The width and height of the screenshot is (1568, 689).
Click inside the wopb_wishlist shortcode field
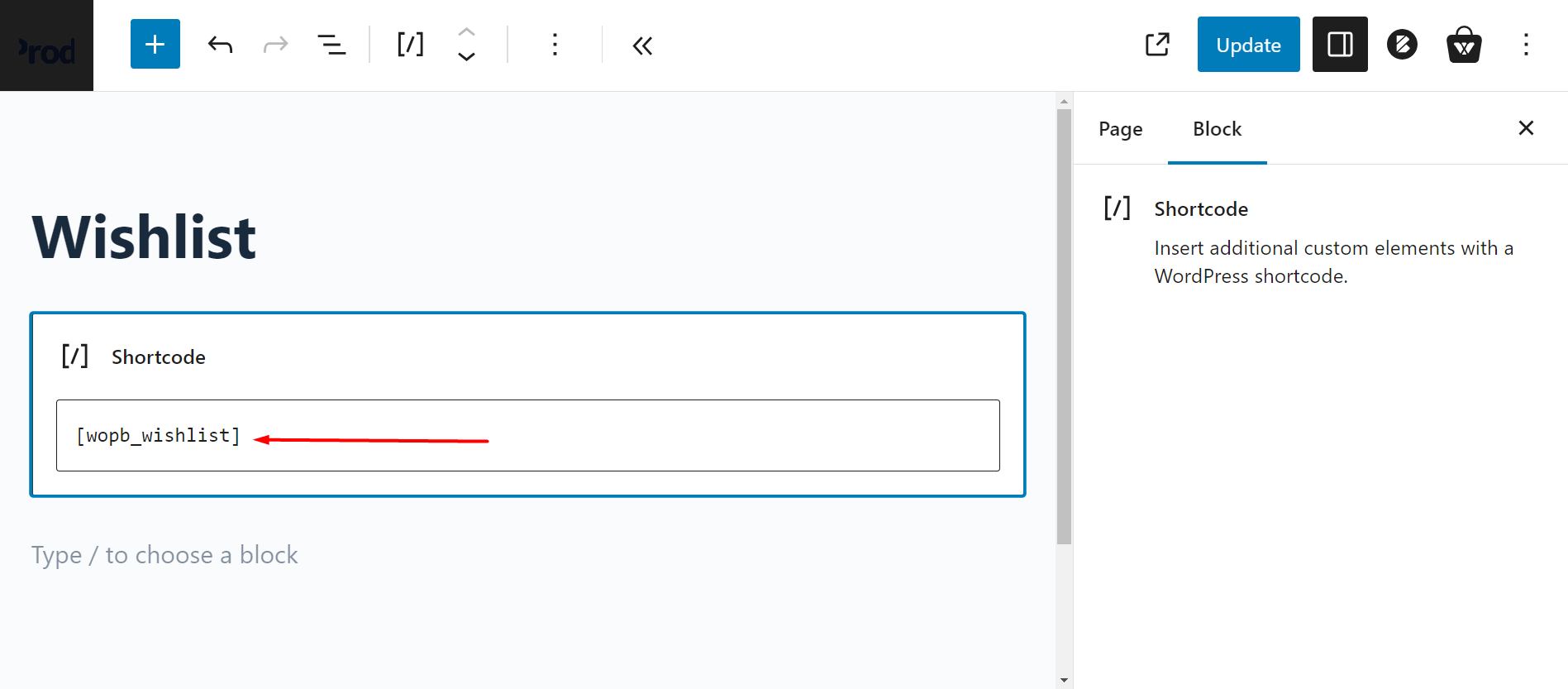tap(527, 435)
